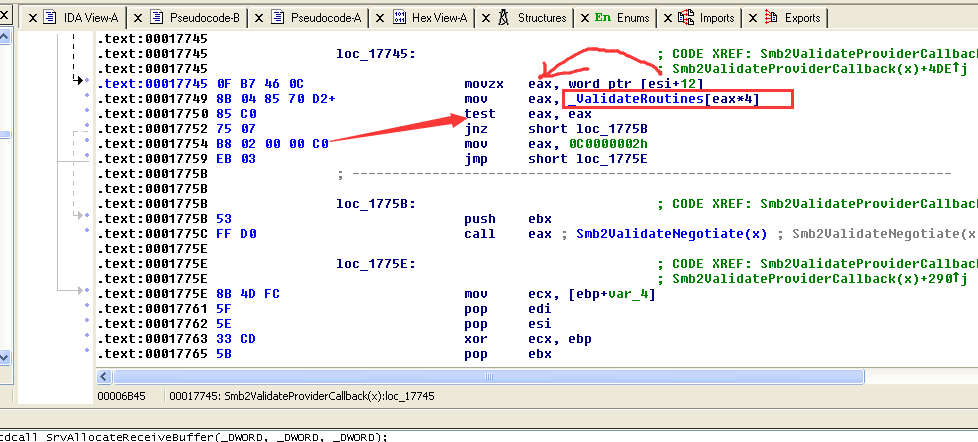978x442 pixels.
Task: Click the Pseudocode-B document icon
Action: [157, 17]
